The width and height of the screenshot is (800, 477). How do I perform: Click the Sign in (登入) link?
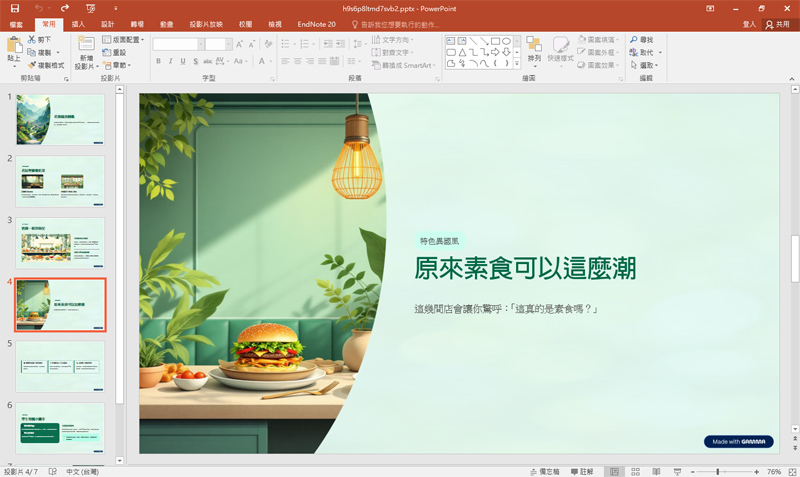[749, 23]
